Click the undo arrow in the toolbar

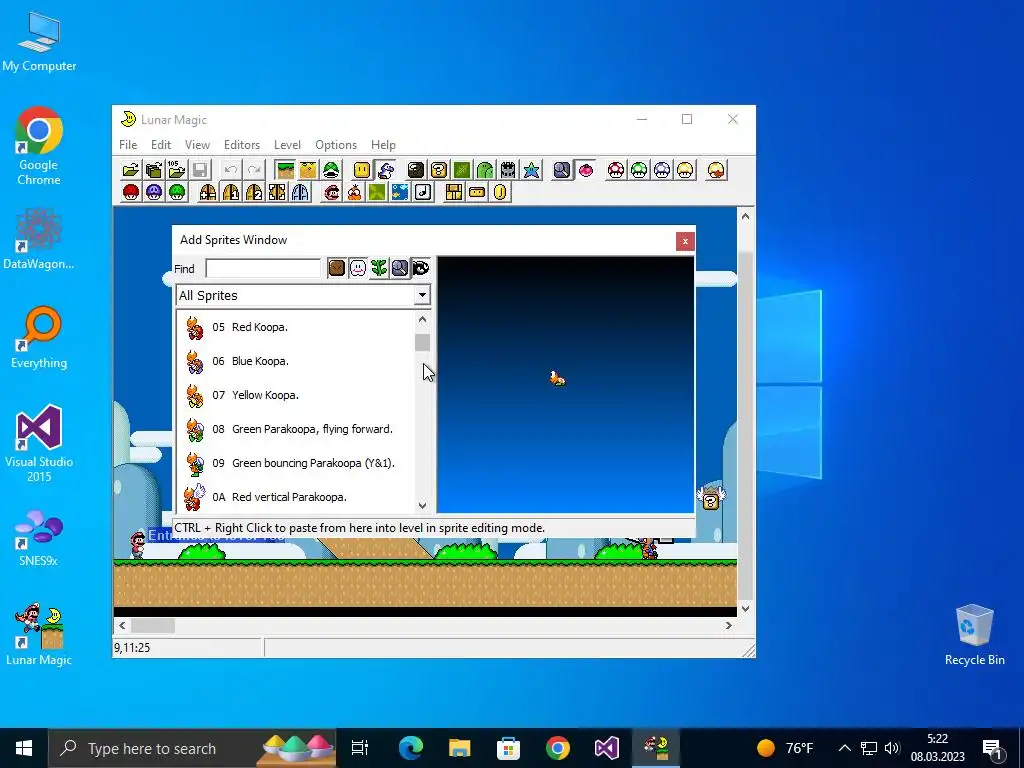[x=231, y=170]
